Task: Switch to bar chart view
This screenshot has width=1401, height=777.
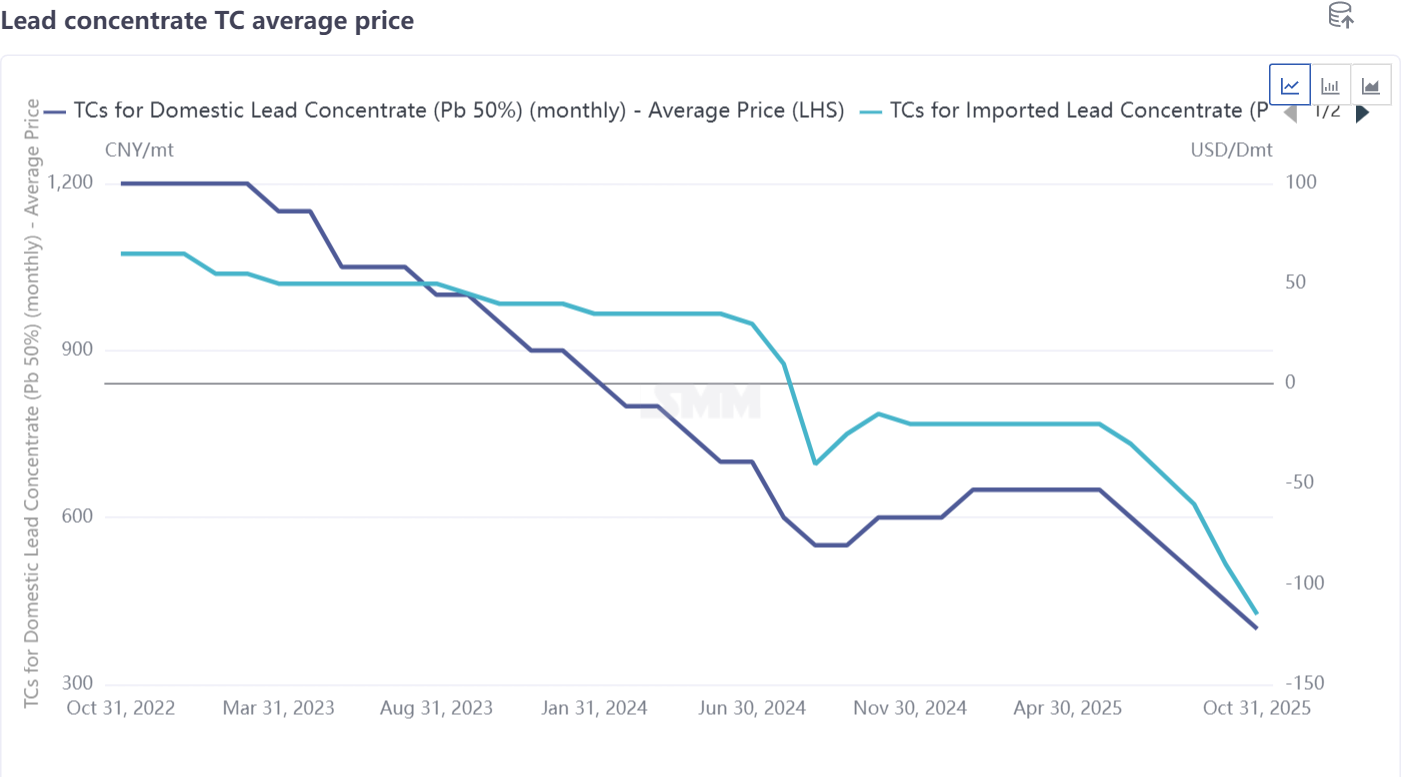Action: (1330, 86)
